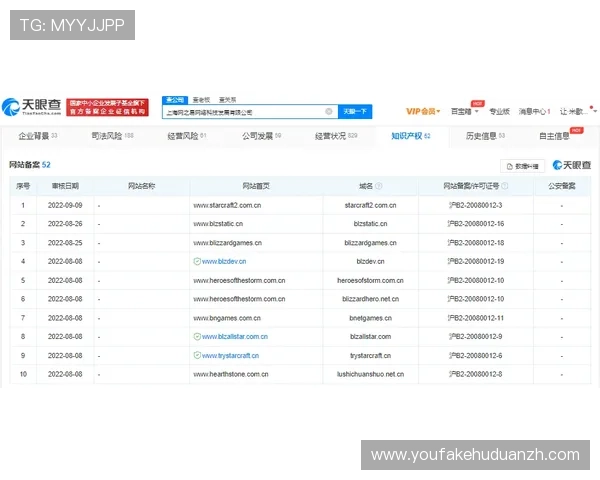The height and width of the screenshot is (480, 600).
Task: Click the Tianyancha logo in the header
Action: pyautogui.click(x=31, y=107)
